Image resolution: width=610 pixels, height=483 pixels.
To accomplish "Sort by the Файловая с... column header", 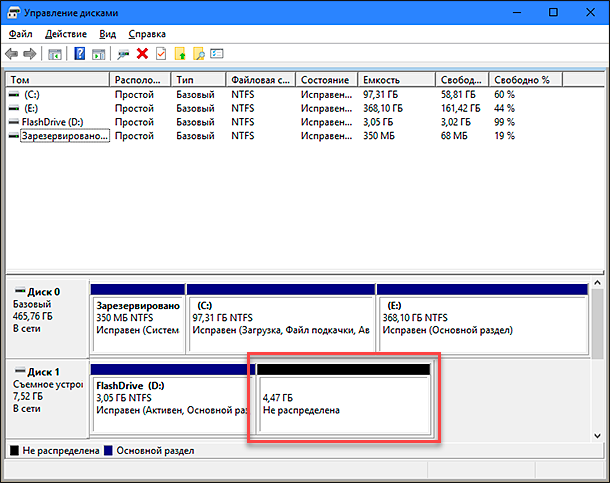I will tap(261, 80).
